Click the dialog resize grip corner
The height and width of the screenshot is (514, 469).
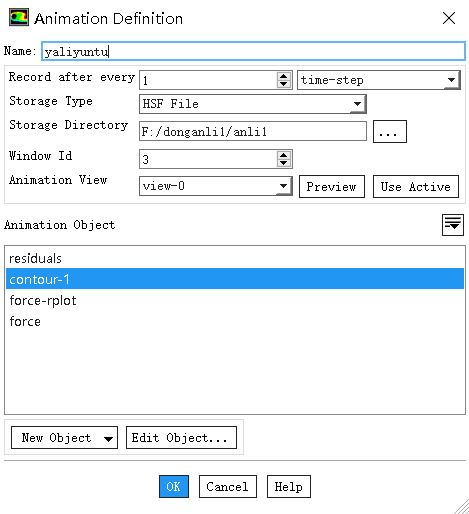point(462,507)
